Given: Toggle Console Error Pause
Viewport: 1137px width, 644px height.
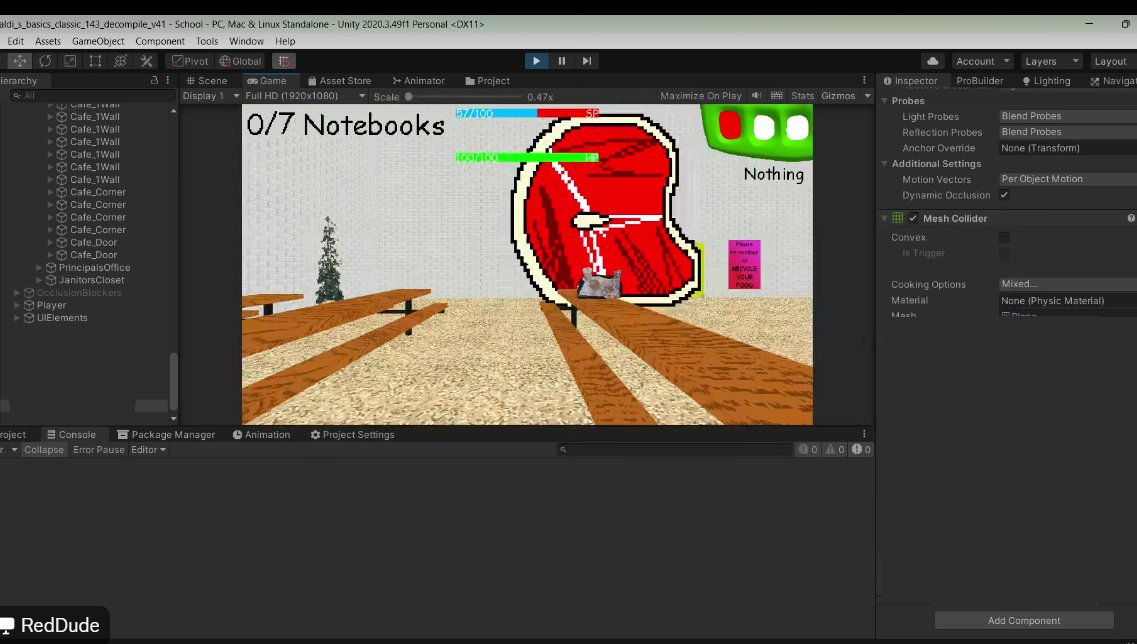Looking at the screenshot, I should (99, 450).
